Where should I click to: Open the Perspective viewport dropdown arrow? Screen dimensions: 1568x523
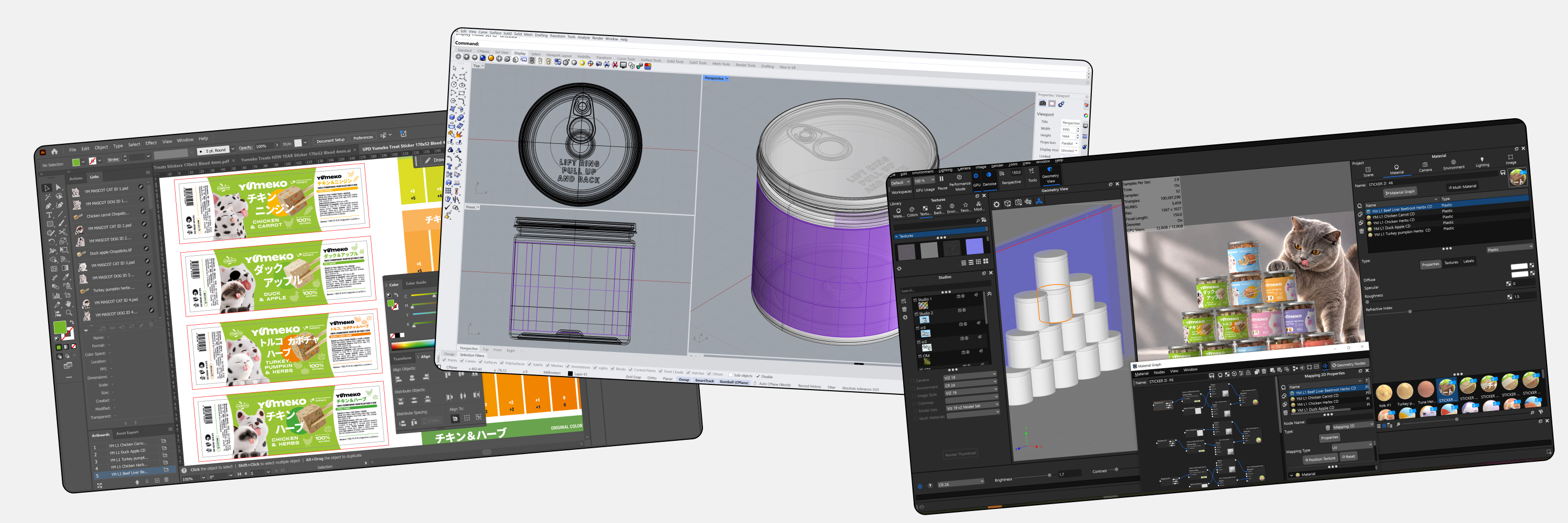[727, 78]
